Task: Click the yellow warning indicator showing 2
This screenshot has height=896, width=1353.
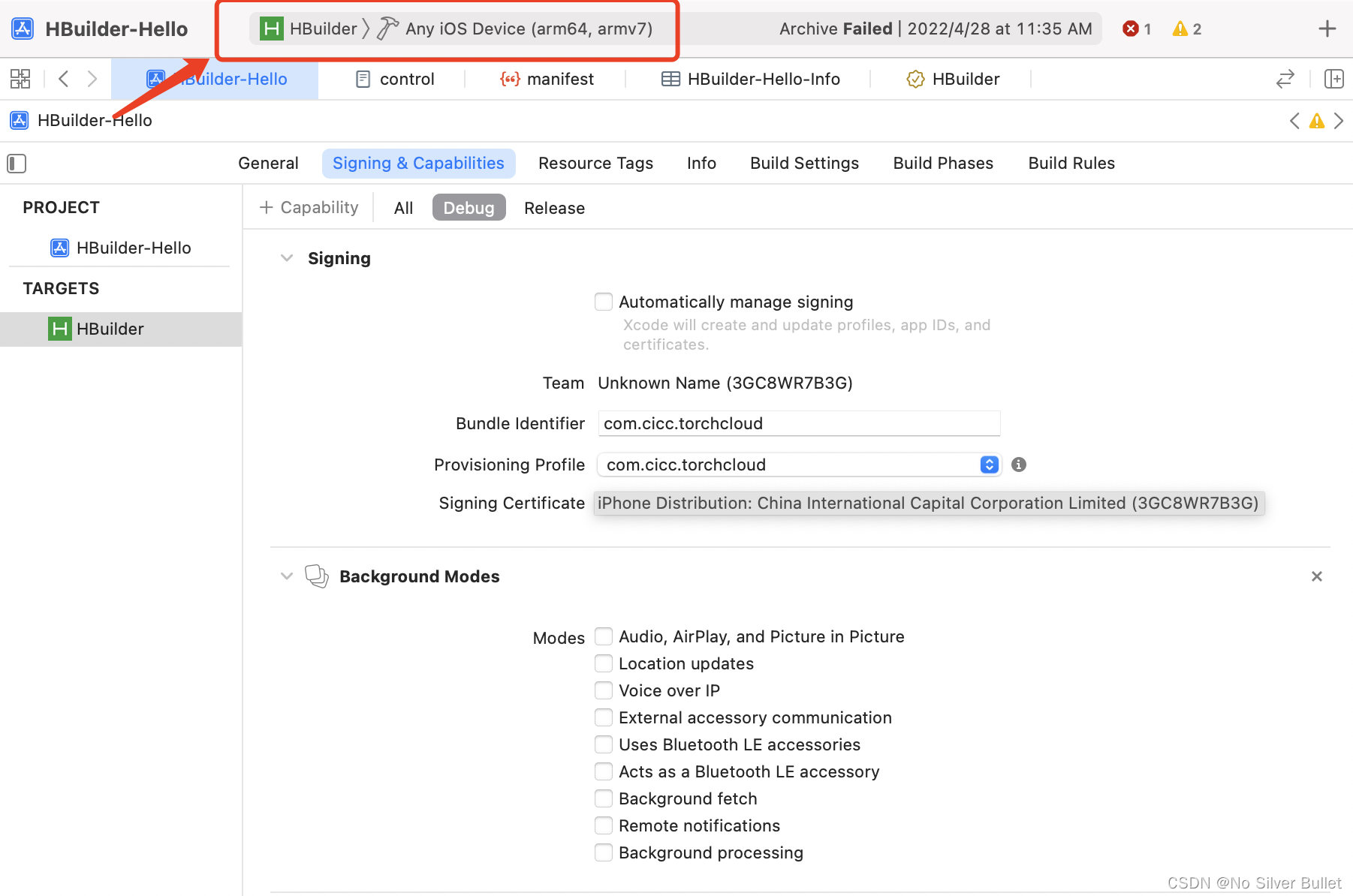Action: pyautogui.click(x=1186, y=29)
